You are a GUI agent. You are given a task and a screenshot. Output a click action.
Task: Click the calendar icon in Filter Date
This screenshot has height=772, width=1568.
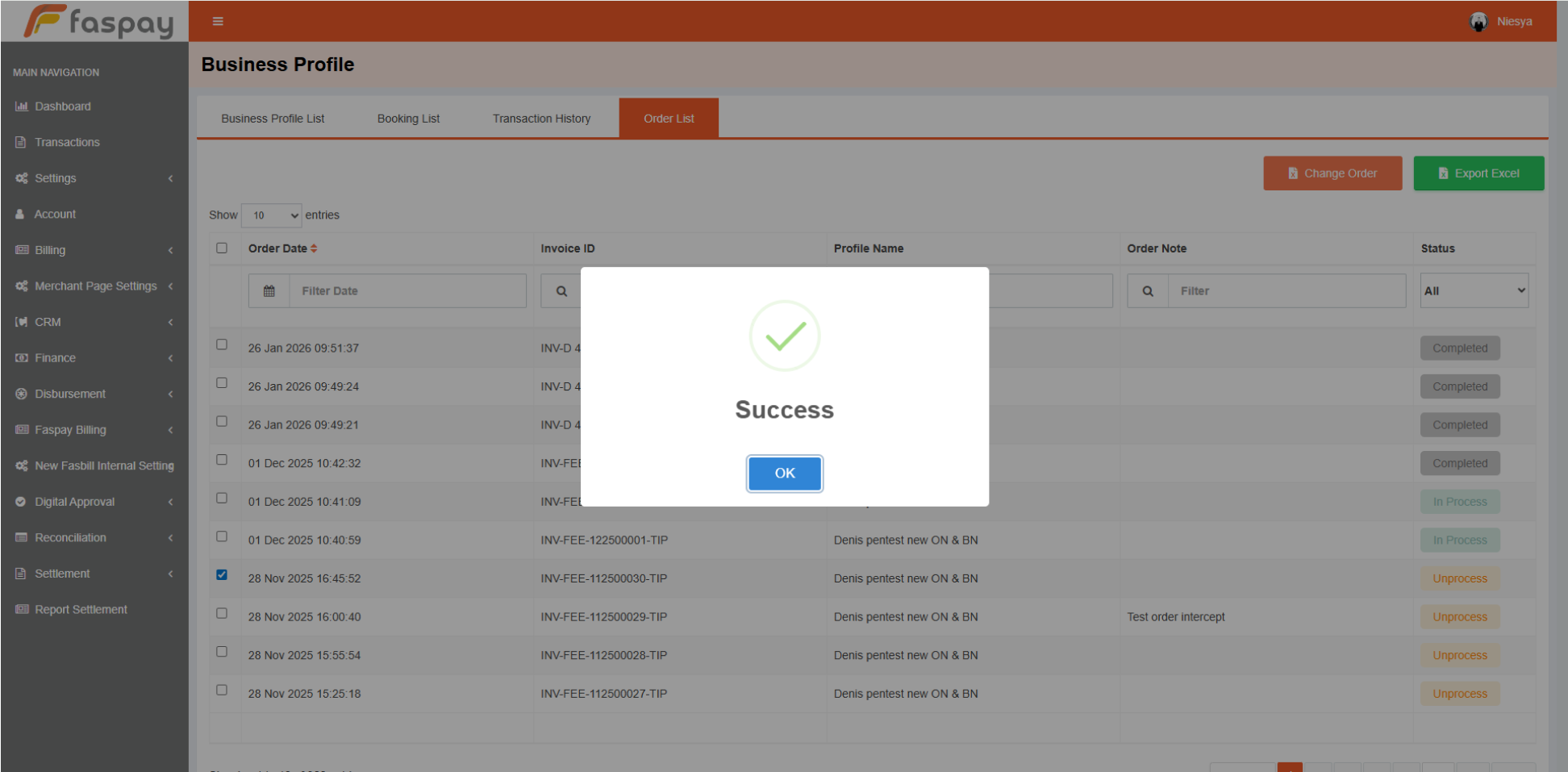pyautogui.click(x=269, y=291)
